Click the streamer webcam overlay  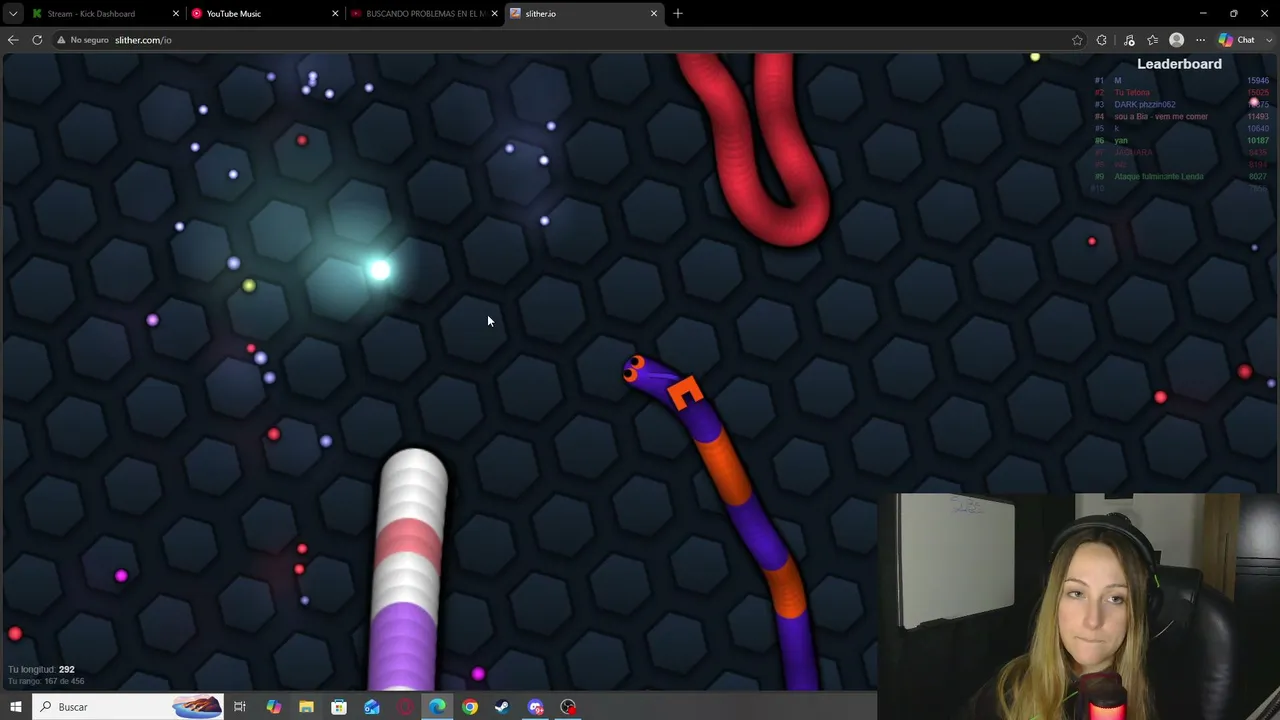1079,606
